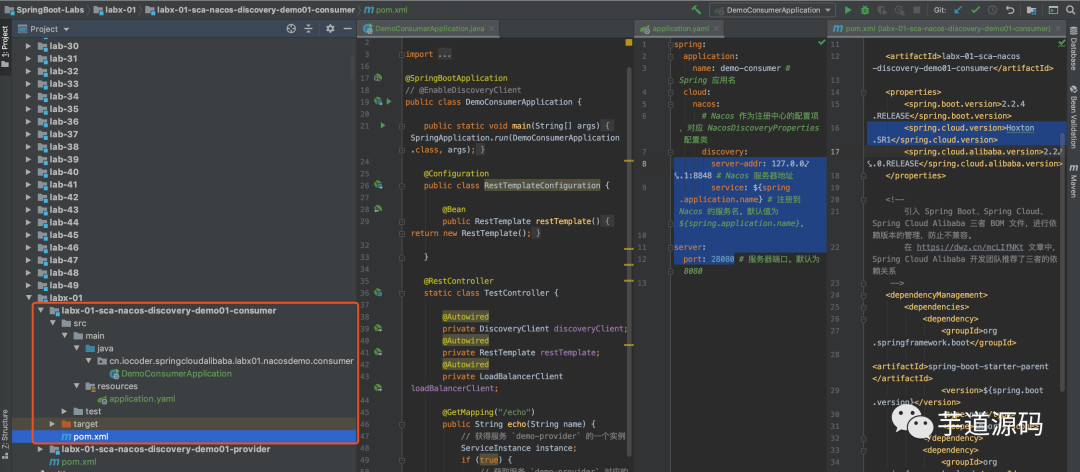
Task: Expand the target folder
Action: (53, 424)
